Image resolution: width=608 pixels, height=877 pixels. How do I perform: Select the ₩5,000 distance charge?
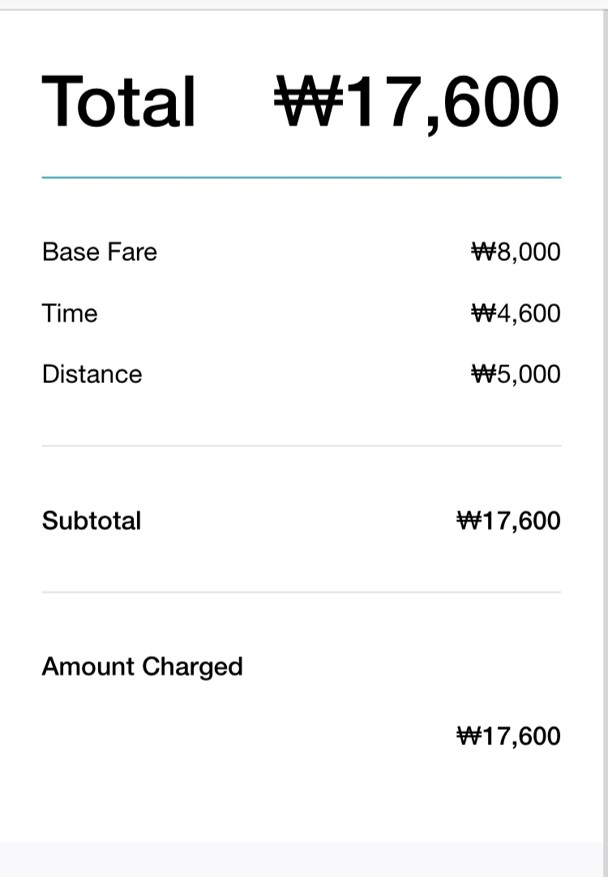[x=516, y=375]
